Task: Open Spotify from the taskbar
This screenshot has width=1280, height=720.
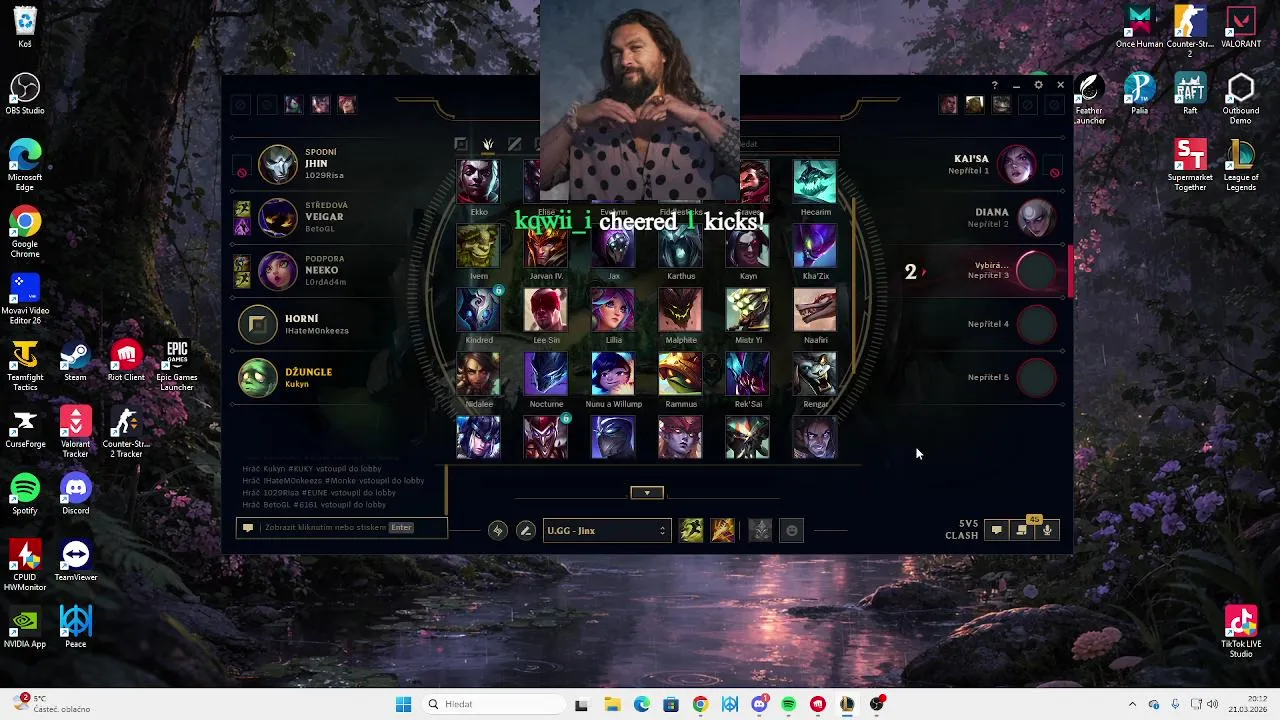Action: click(789, 704)
